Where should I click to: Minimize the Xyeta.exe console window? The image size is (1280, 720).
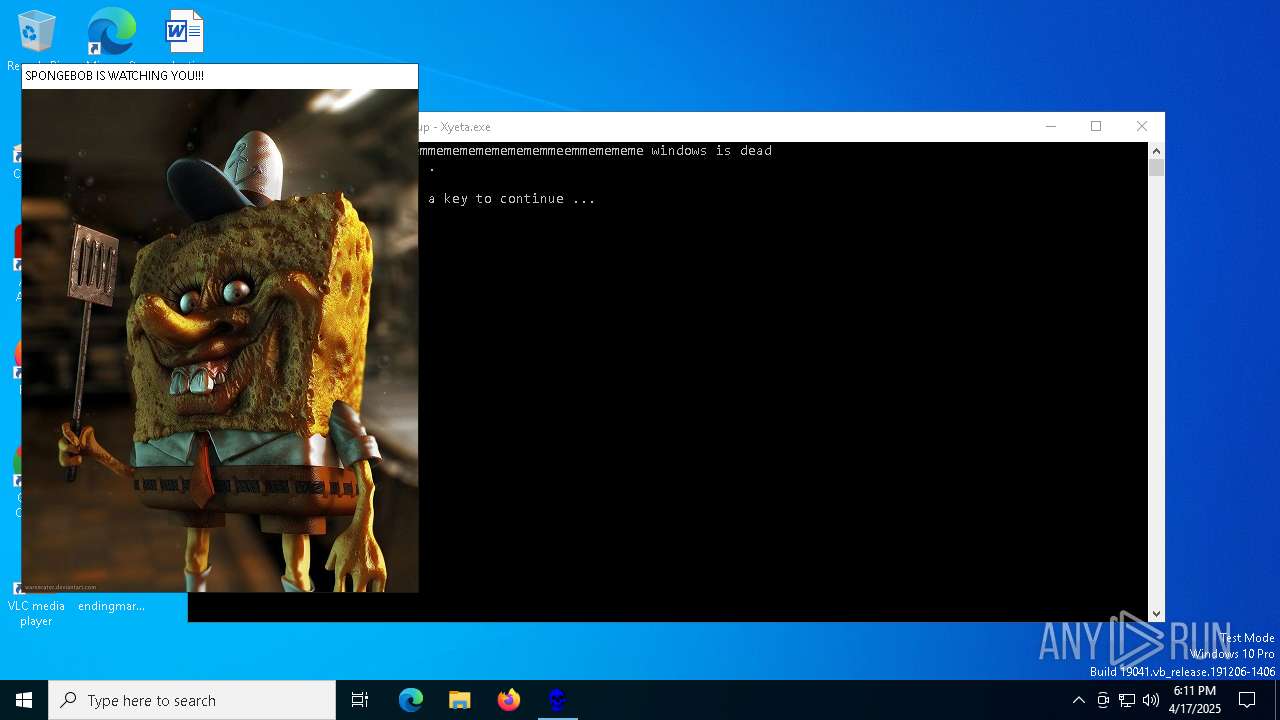click(x=1050, y=126)
